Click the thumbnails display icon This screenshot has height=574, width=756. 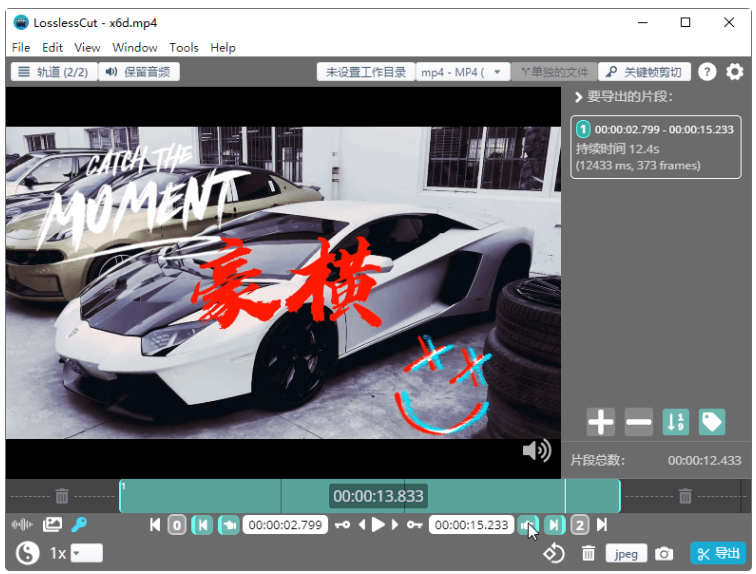(52, 524)
